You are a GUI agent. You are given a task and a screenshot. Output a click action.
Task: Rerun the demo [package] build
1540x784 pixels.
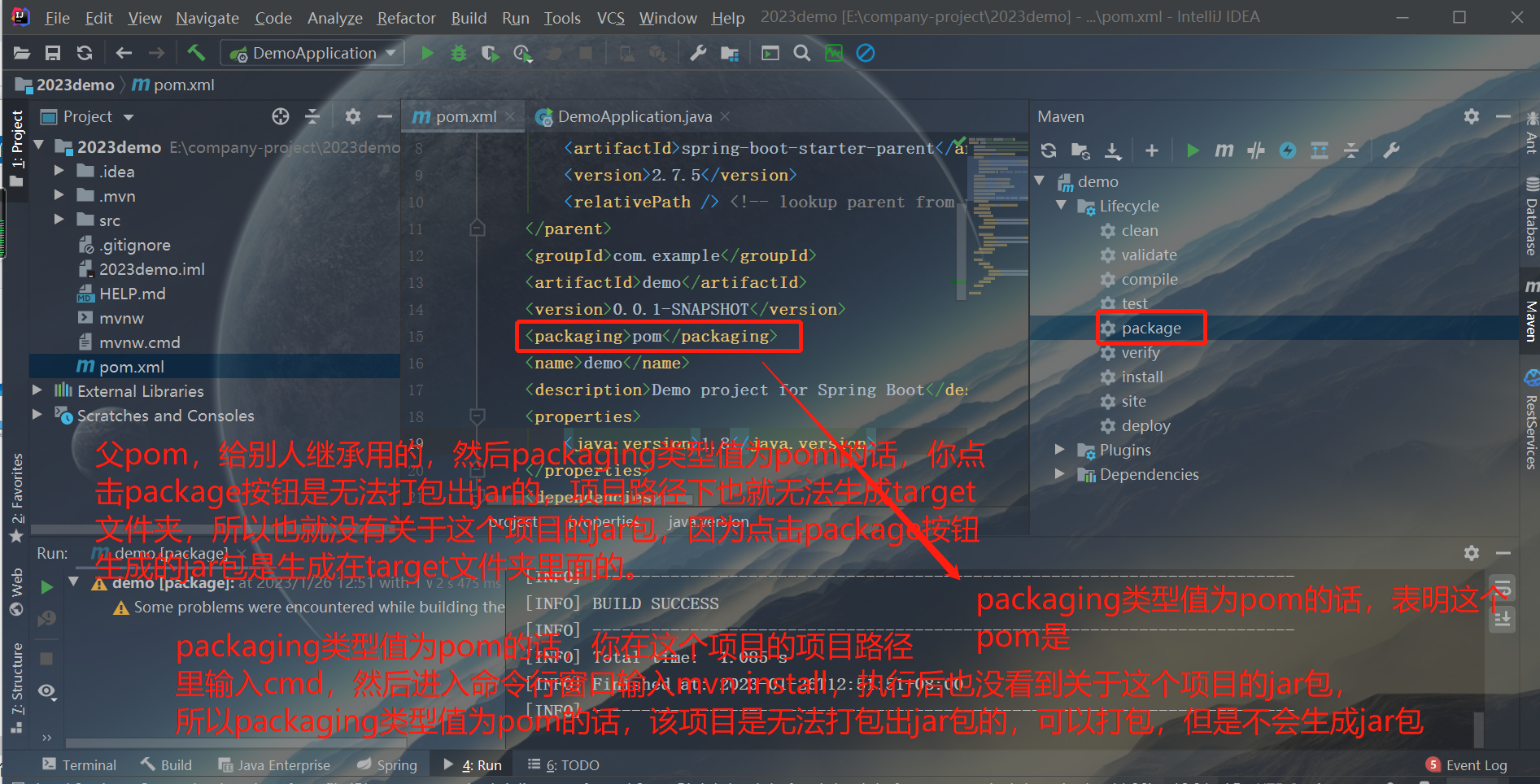46,586
